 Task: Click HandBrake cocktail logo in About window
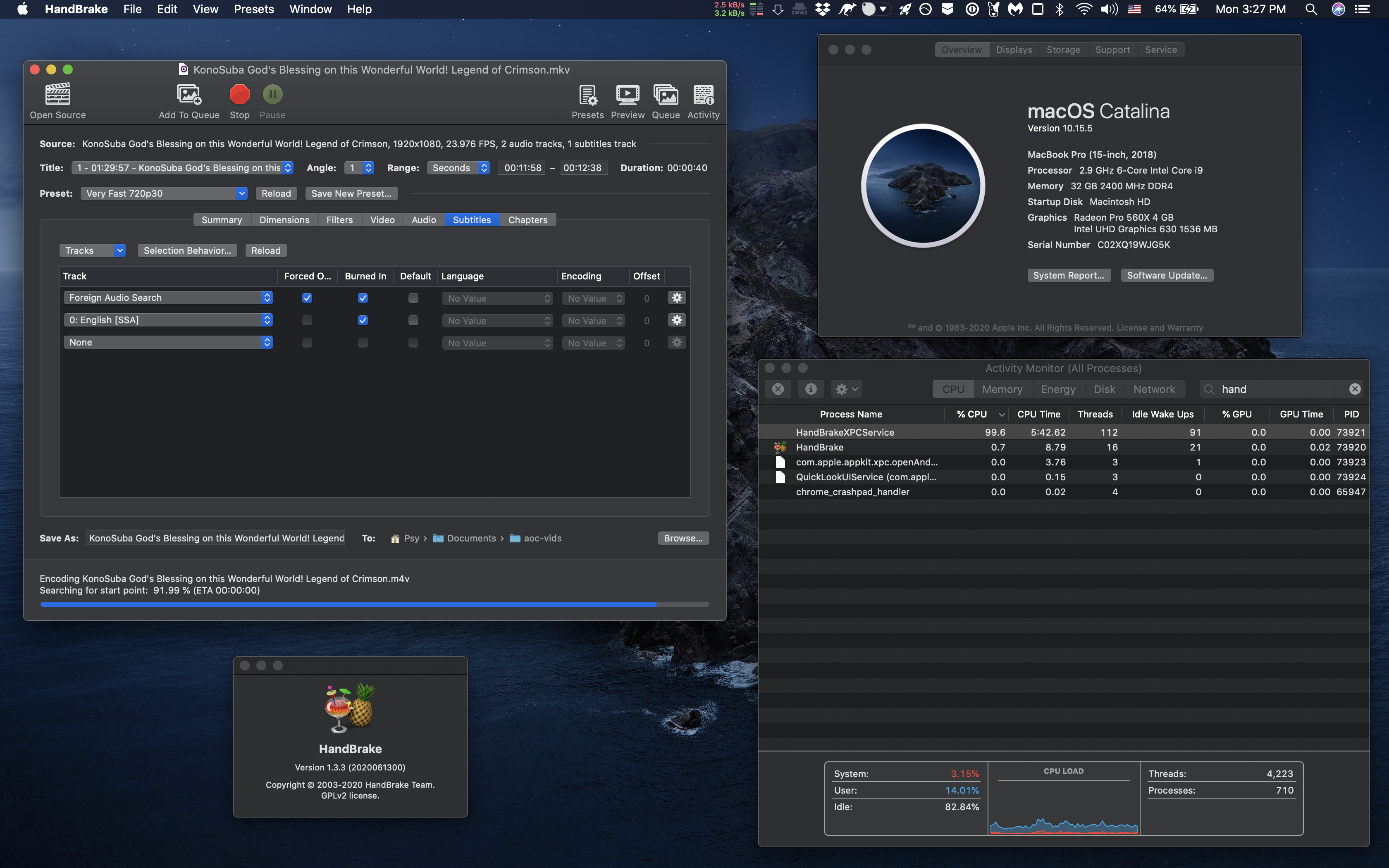[x=350, y=707]
